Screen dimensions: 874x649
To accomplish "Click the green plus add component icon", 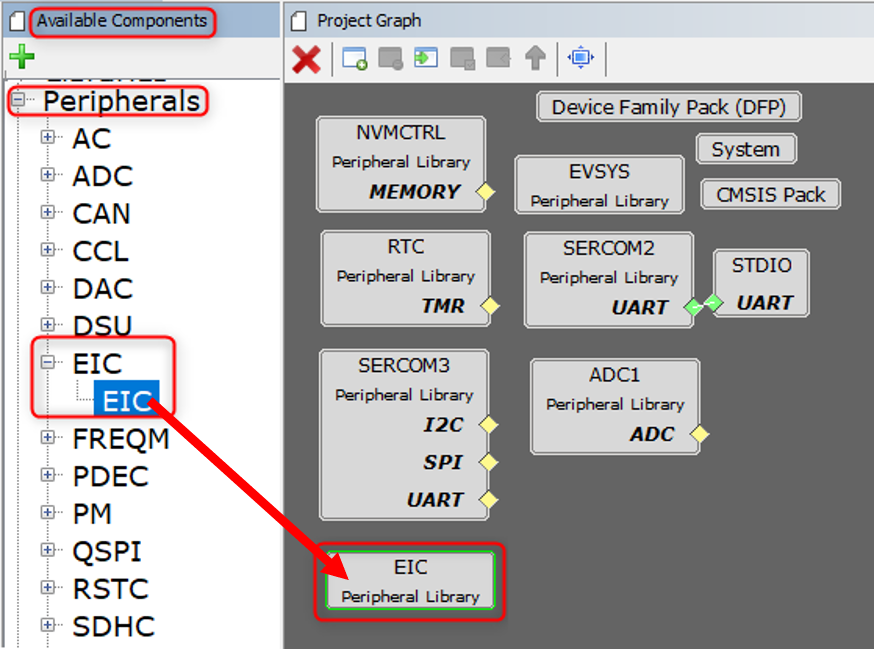I will 21,58.
